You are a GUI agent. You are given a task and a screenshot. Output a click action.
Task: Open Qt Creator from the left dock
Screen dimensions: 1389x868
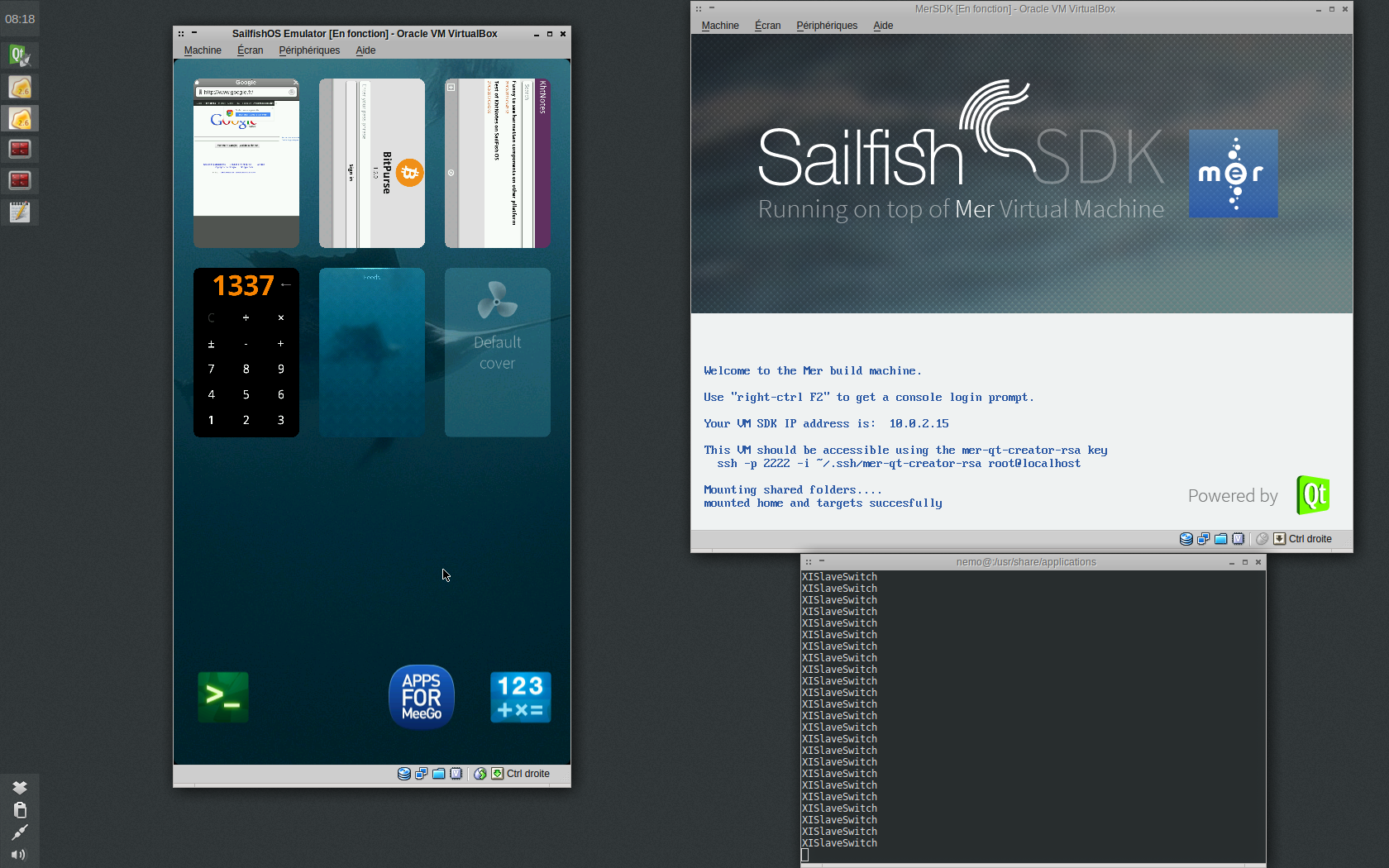(x=20, y=55)
